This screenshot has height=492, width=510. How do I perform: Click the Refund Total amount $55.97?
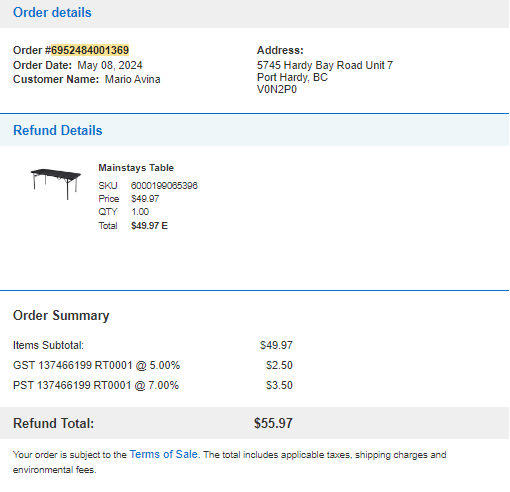[x=273, y=423]
